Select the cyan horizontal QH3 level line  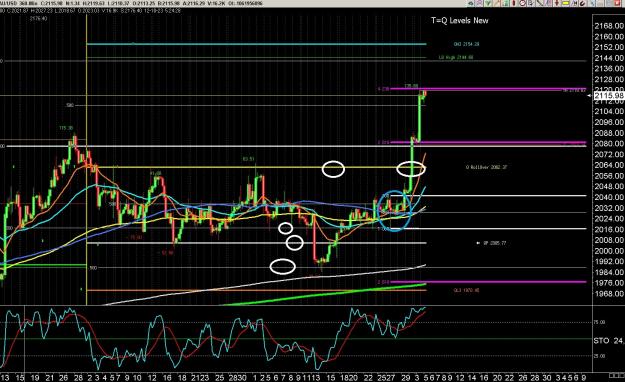tap(256, 44)
